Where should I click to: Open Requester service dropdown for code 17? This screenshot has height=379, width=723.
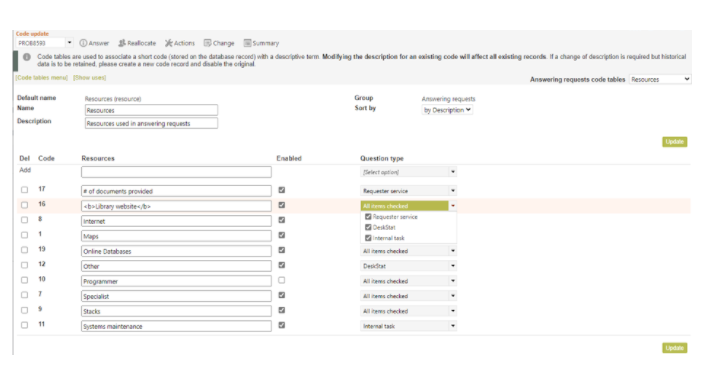click(409, 190)
